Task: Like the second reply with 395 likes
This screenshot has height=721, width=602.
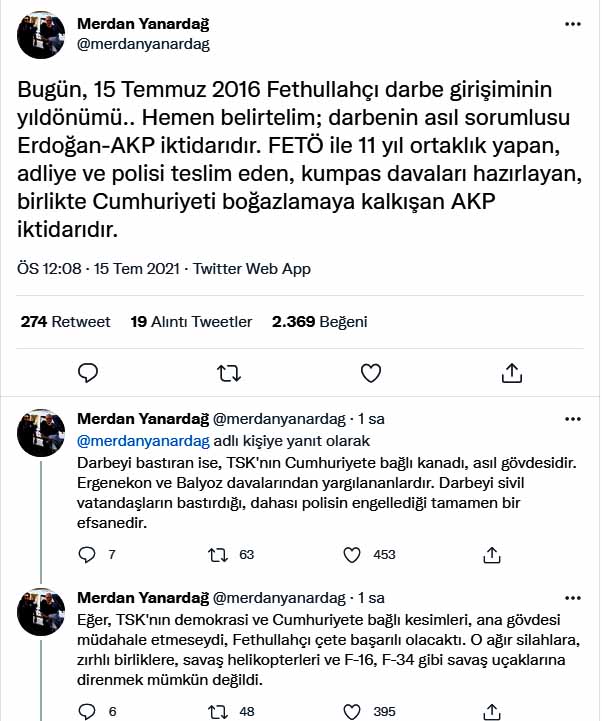Action: [352, 711]
